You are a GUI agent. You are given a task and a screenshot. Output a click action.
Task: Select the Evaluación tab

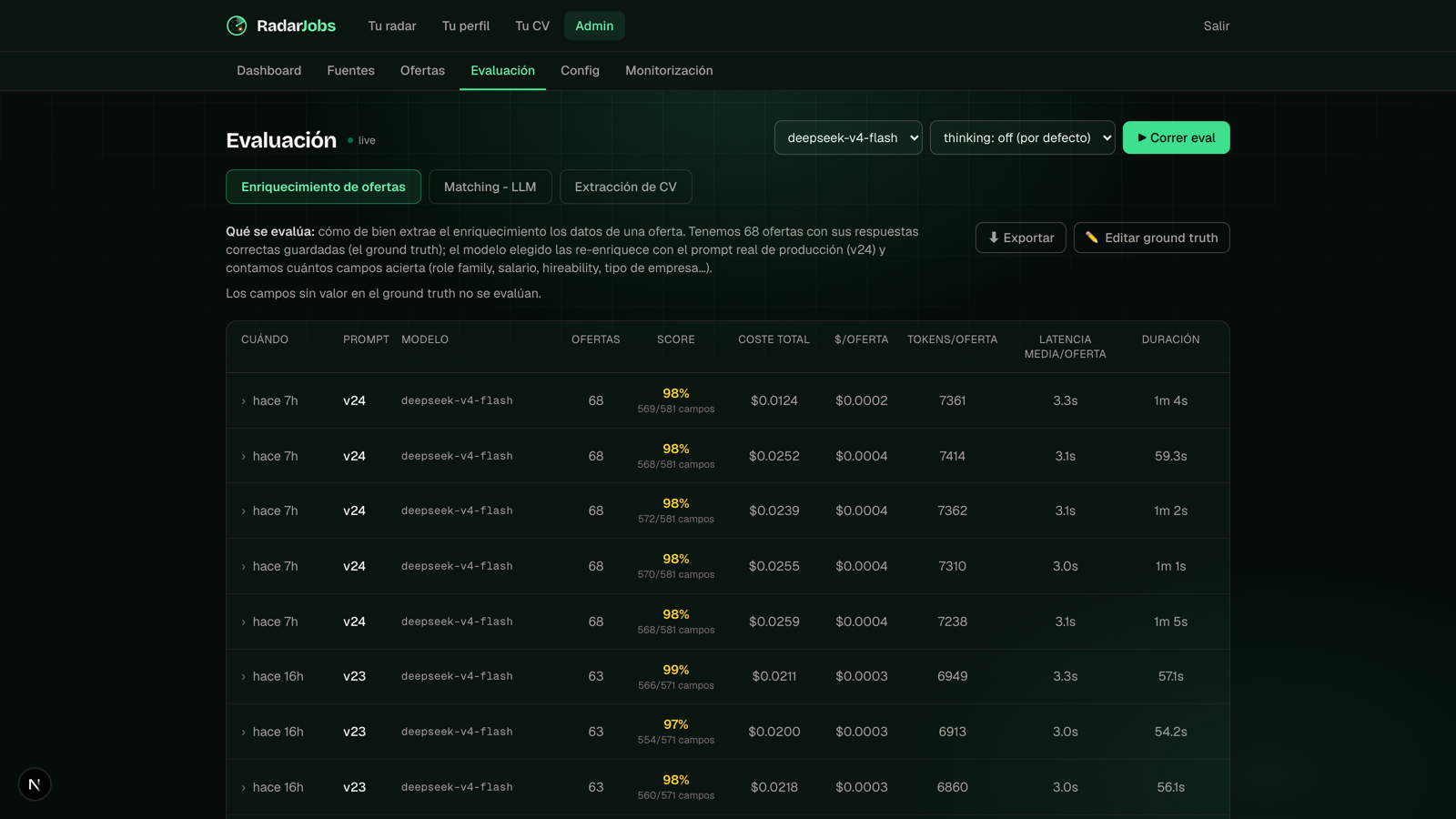pyautogui.click(x=502, y=71)
